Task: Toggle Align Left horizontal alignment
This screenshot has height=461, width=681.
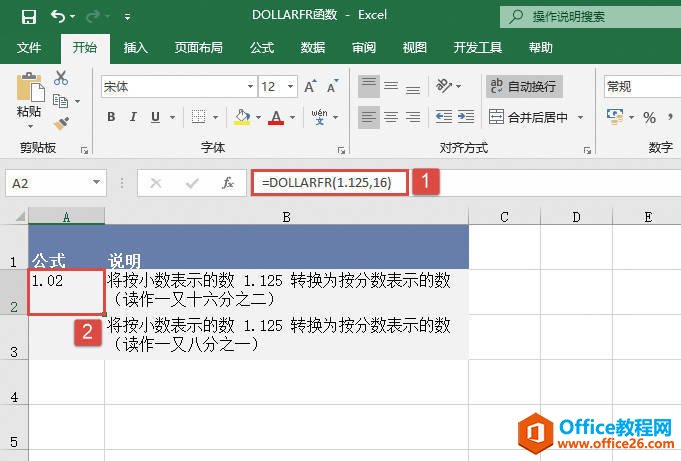Action: point(369,117)
